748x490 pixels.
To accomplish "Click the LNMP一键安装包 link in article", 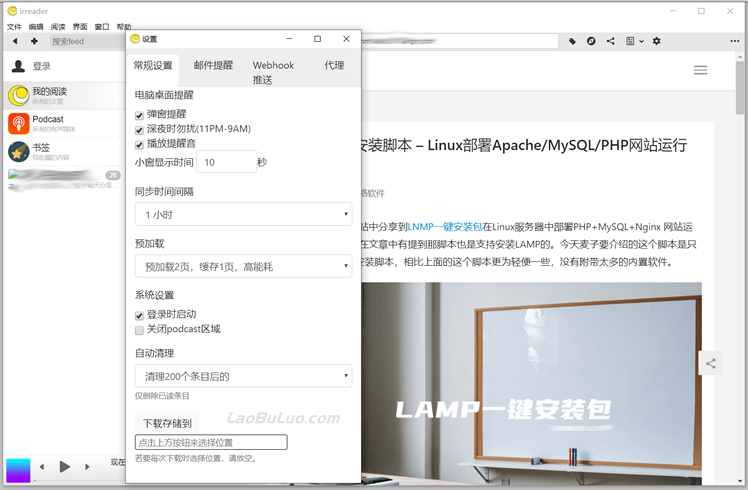I will click(x=445, y=227).
